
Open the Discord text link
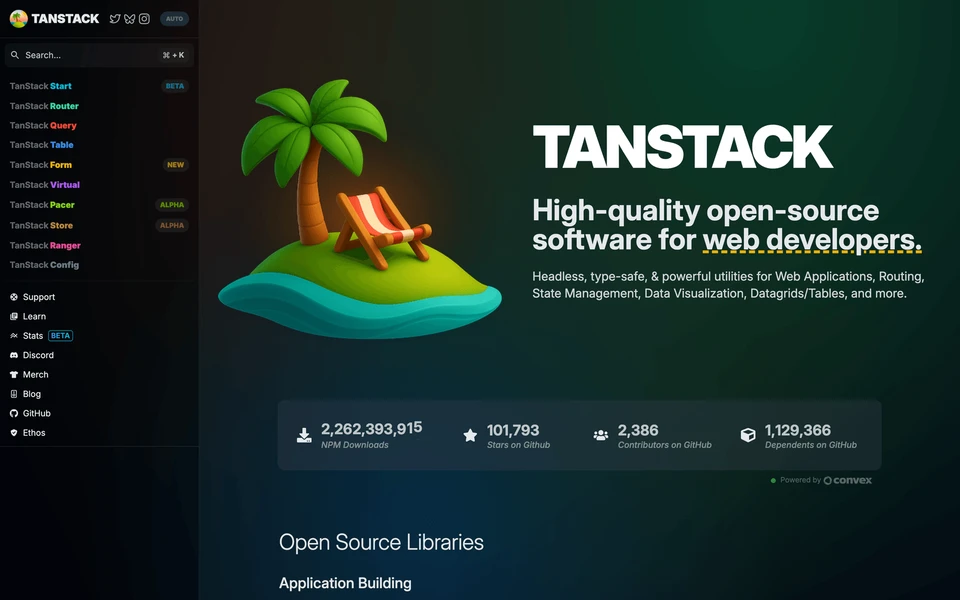pos(38,355)
